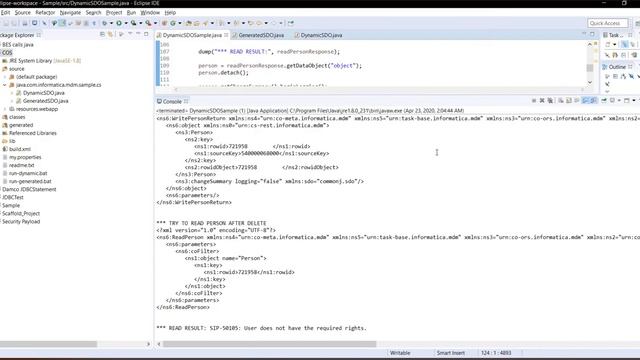
Task: Click the New Java Package icon
Action: (x=164, y=23)
